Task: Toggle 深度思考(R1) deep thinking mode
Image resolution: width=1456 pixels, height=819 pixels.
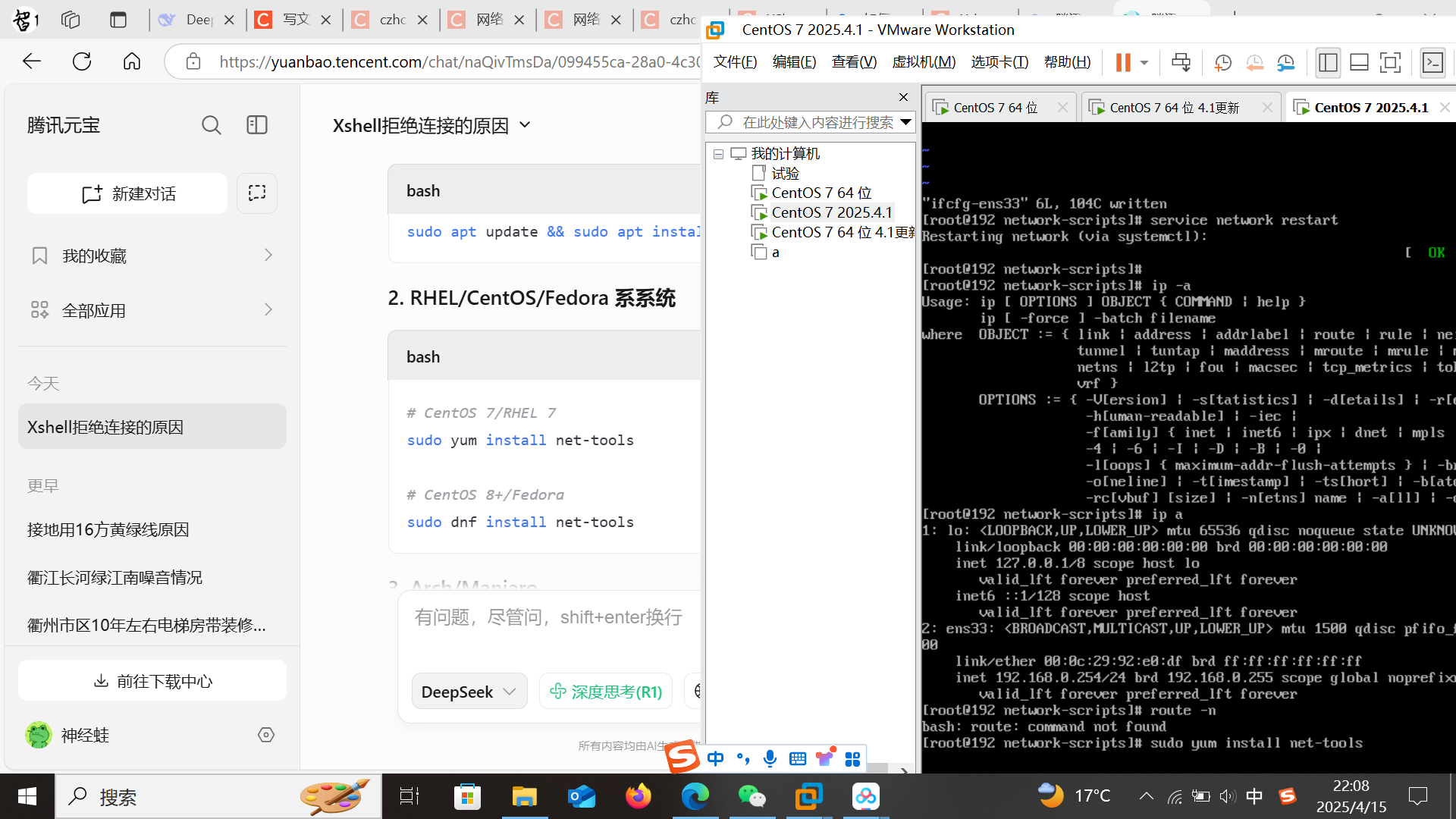Action: (x=606, y=692)
